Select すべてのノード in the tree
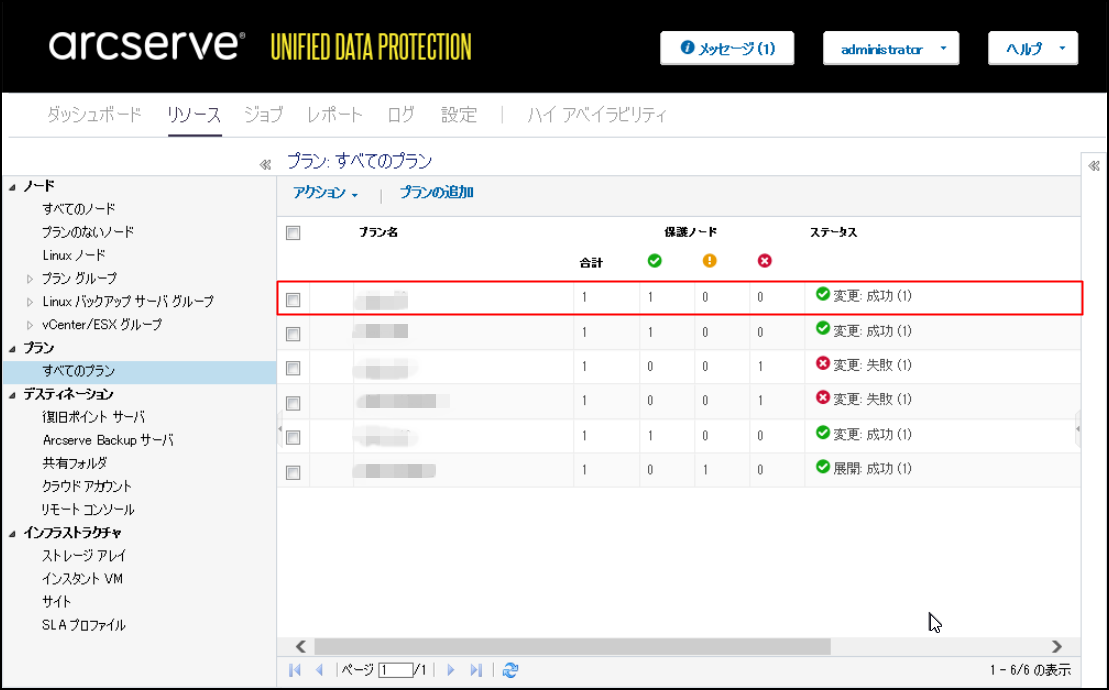 click(x=79, y=209)
